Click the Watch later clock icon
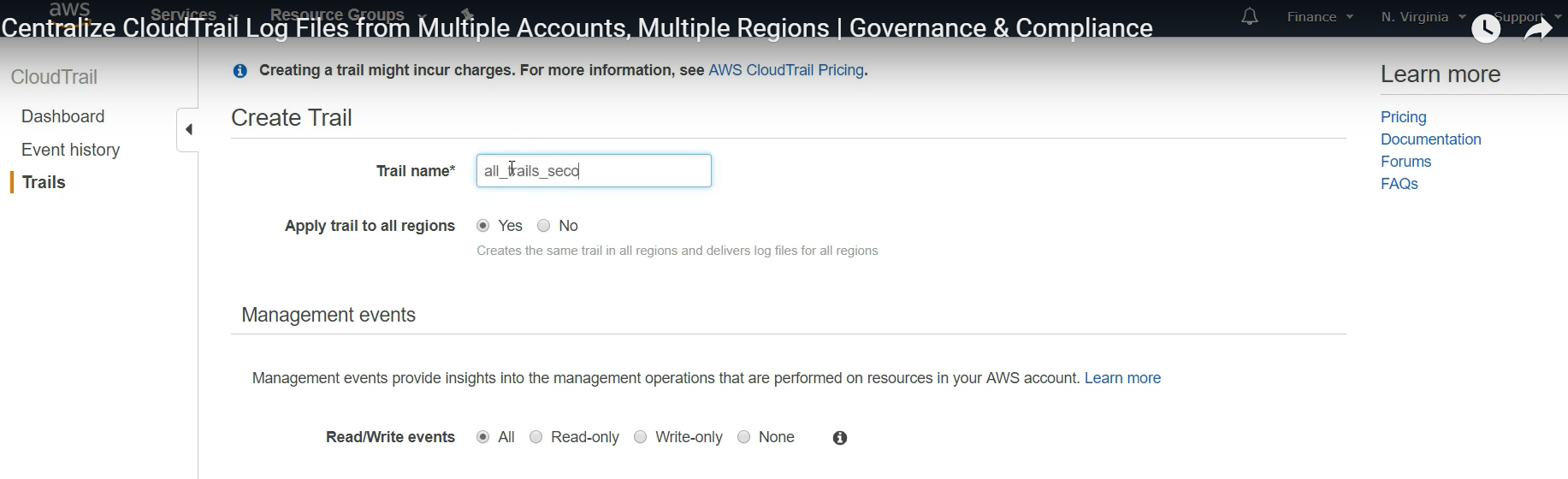 [1486, 28]
